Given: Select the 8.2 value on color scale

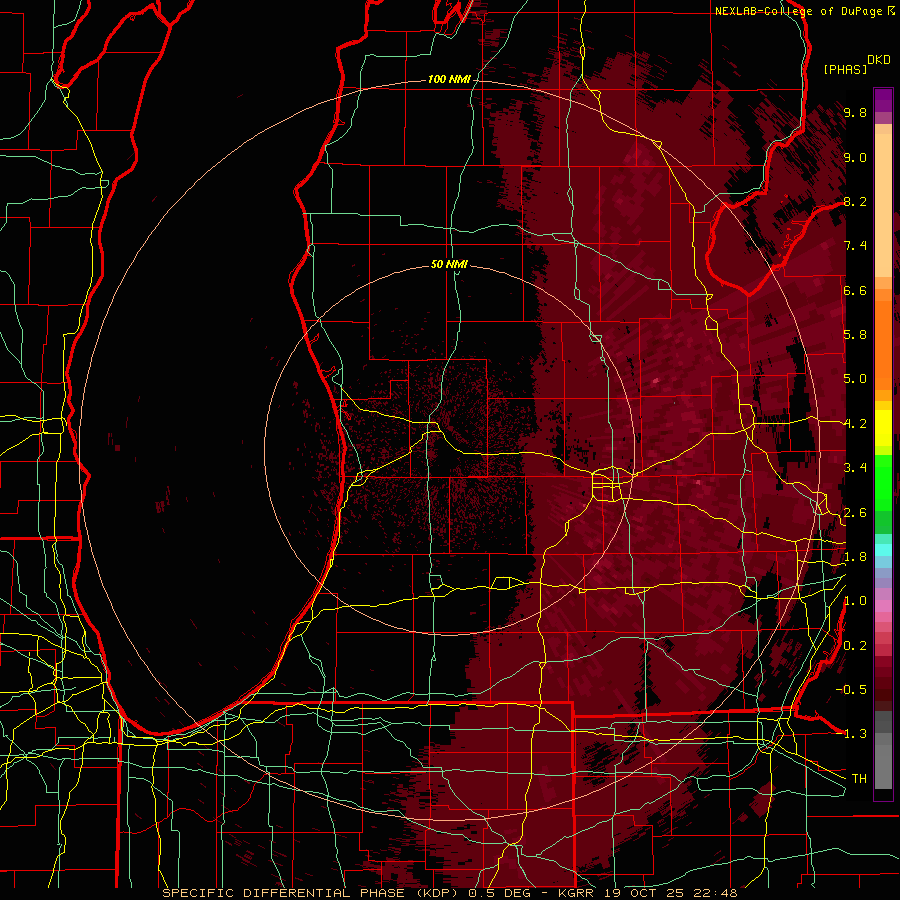Looking at the screenshot, I should pos(855,201).
